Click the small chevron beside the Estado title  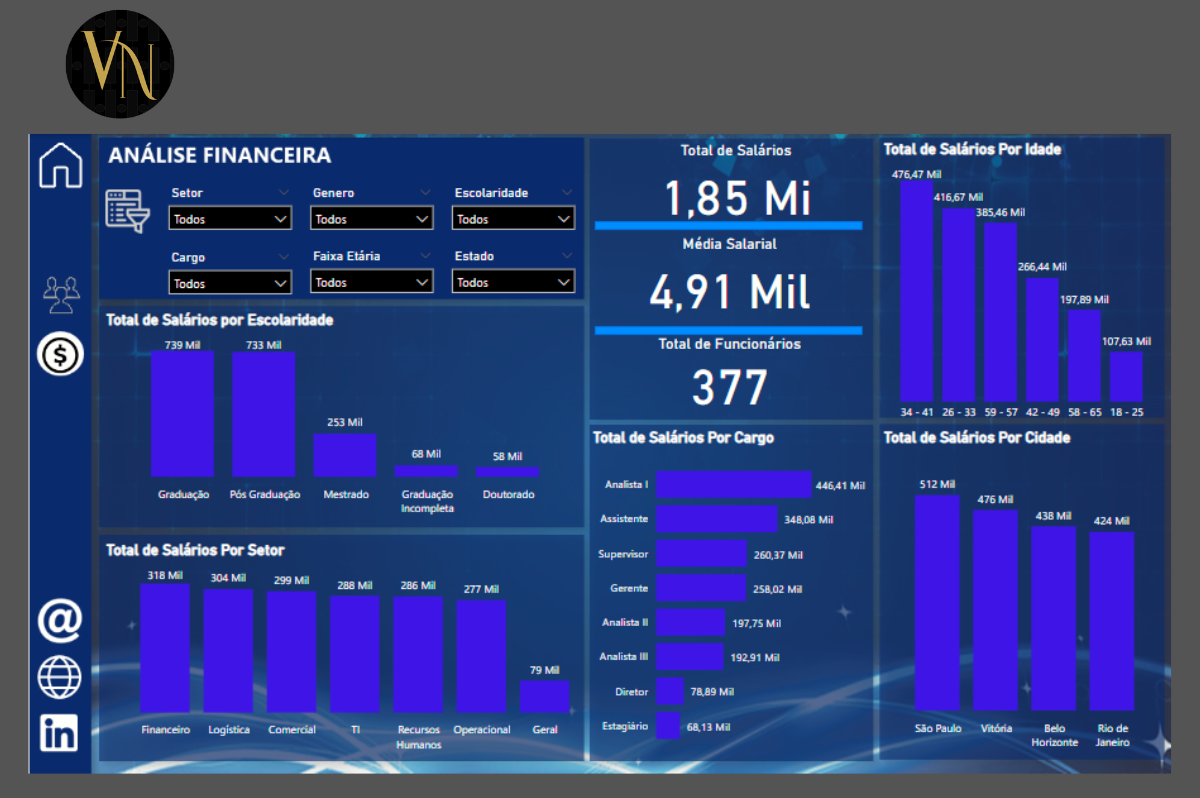568,257
